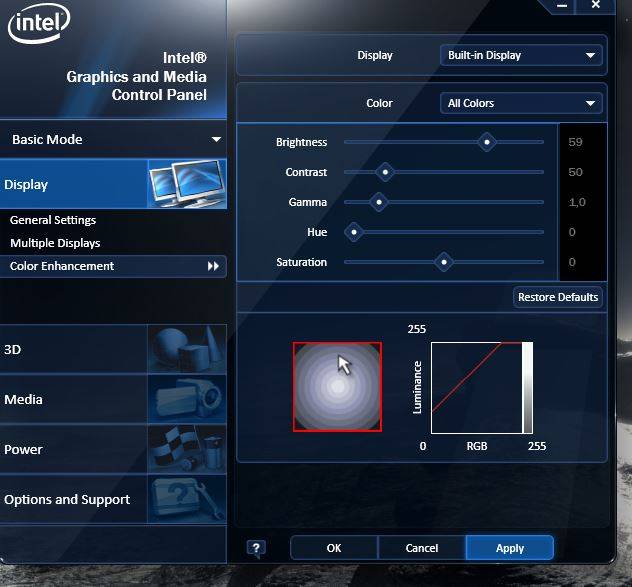Screen dimensions: 632x587
Task: Click the Contrast slider handle
Action: click(x=385, y=172)
